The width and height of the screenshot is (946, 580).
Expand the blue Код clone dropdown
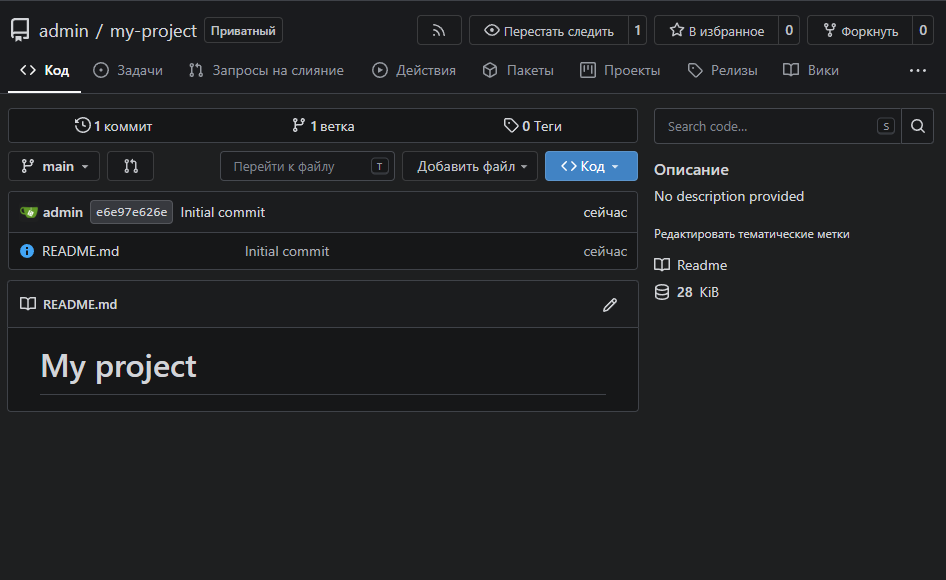coord(591,166)
